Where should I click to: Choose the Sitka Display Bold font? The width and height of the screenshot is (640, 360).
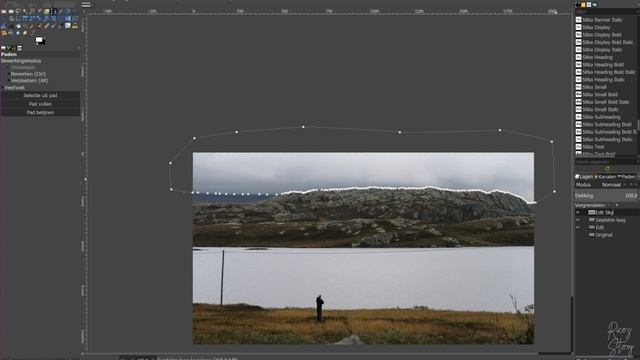(x=602, y=35)
